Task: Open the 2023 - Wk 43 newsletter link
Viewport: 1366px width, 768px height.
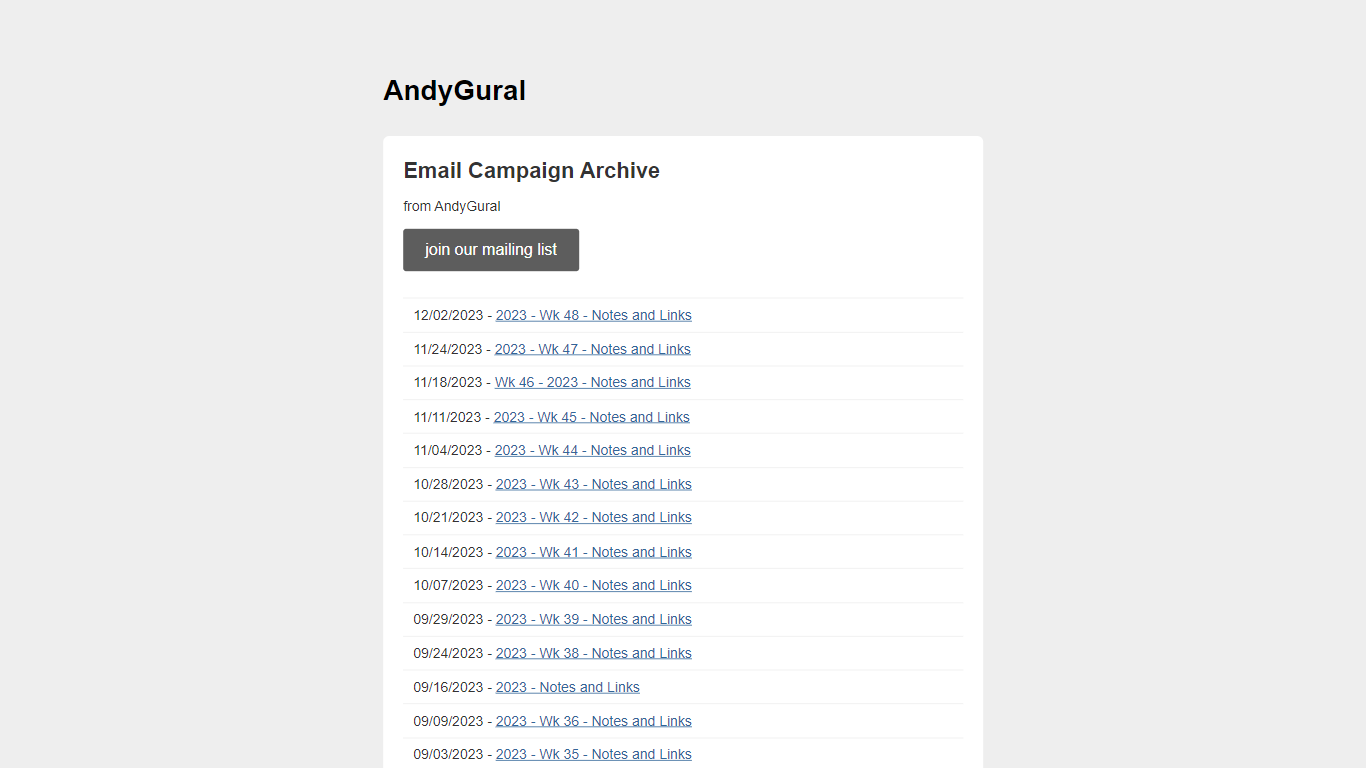Action: coord(593,484)
